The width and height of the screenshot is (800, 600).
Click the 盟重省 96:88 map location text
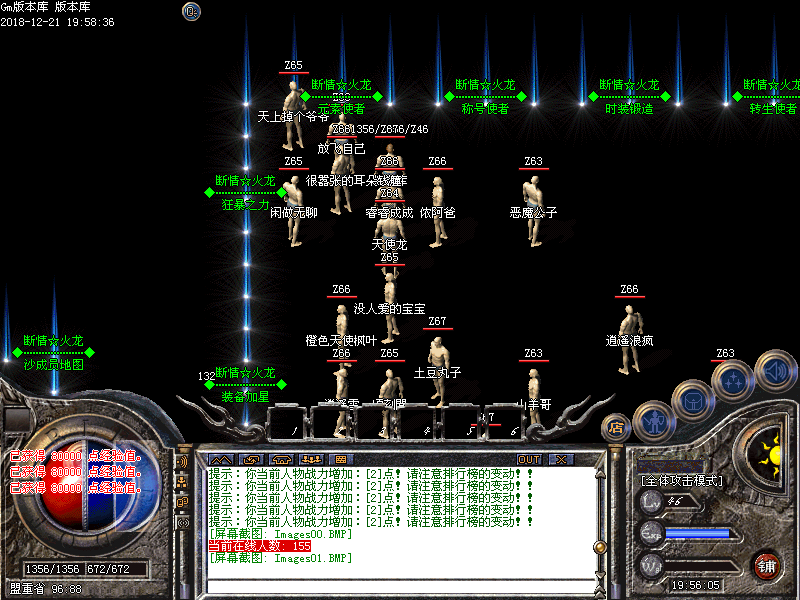[x=45, y=589]
